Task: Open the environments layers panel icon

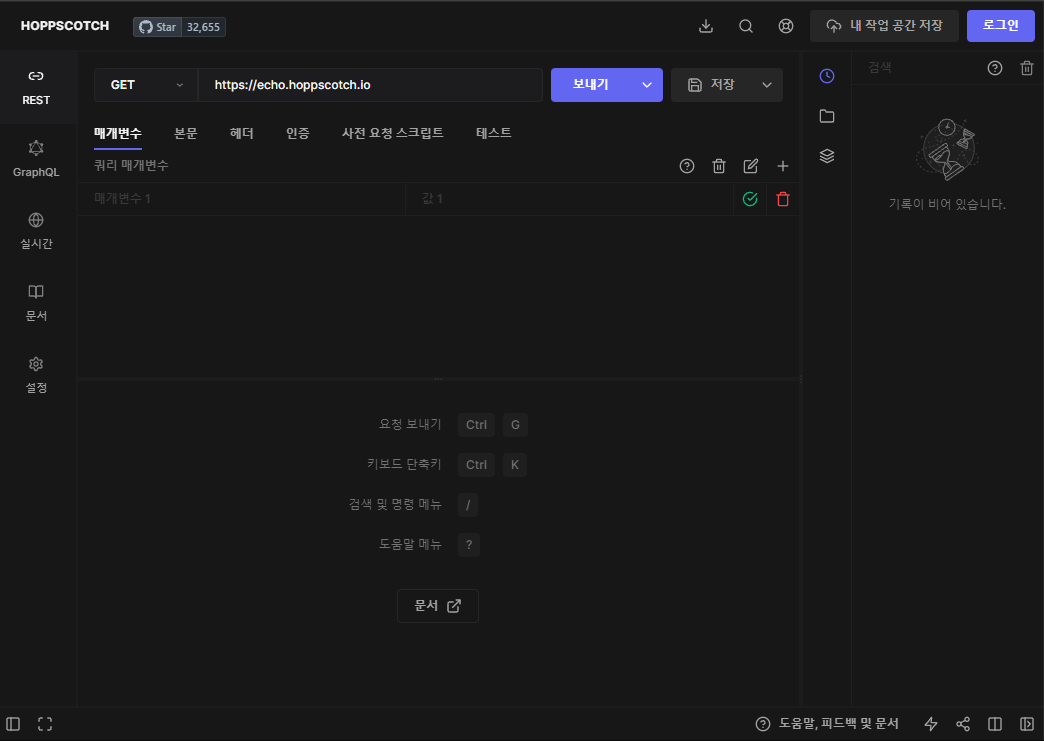Action: [827, 156]
